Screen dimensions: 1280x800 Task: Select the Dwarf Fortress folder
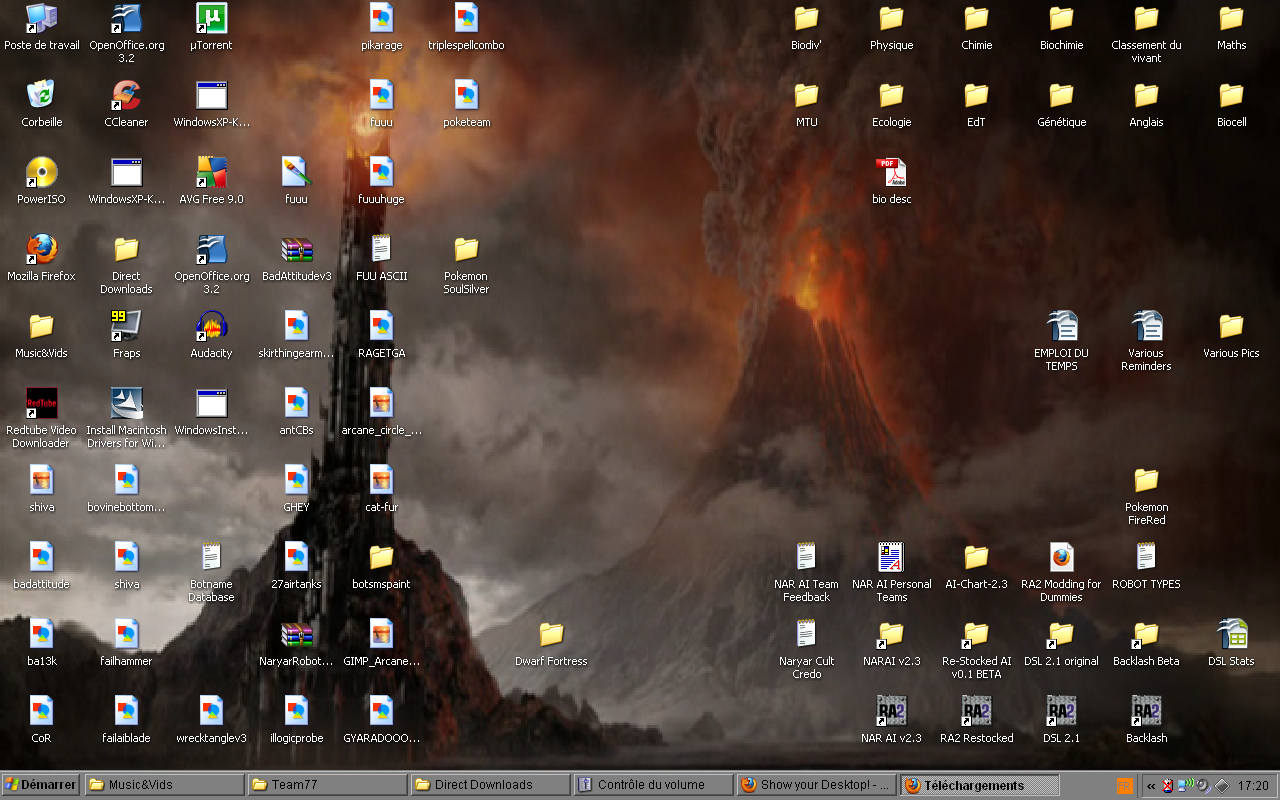click(x=551, y=635)
